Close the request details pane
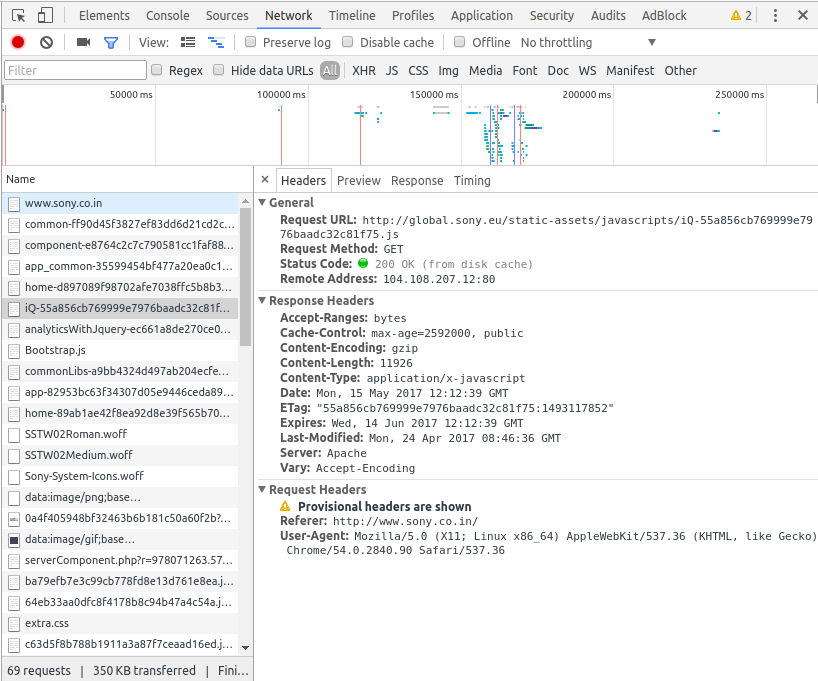This screenshot has height=681, width=818. click(x=265, y=180)
